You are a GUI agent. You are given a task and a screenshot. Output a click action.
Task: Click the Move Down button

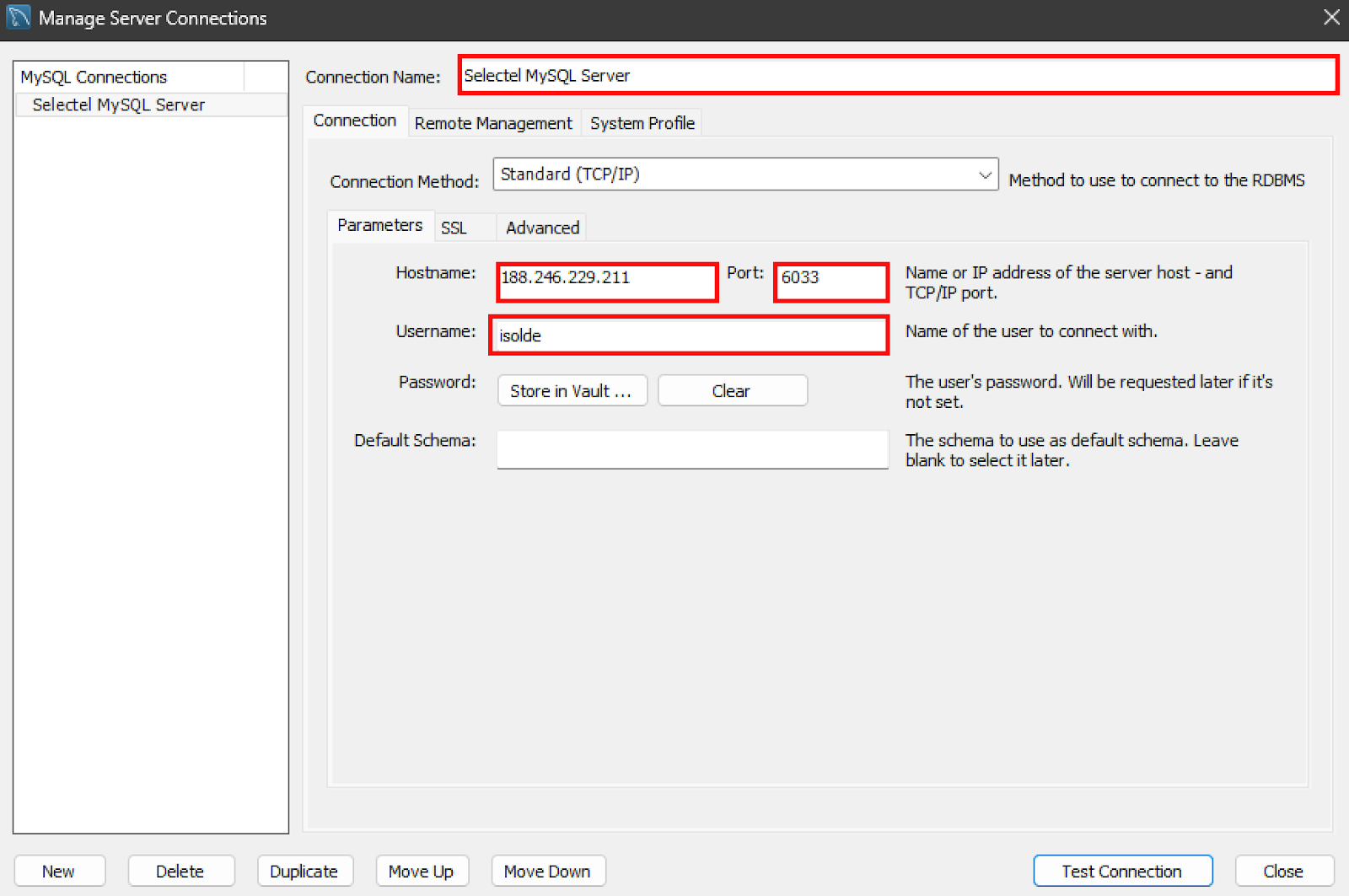pos(548,871)
